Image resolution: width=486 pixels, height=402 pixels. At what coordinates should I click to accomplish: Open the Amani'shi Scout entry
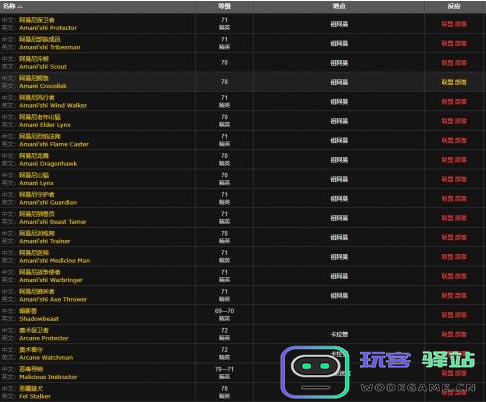(43, 67)
